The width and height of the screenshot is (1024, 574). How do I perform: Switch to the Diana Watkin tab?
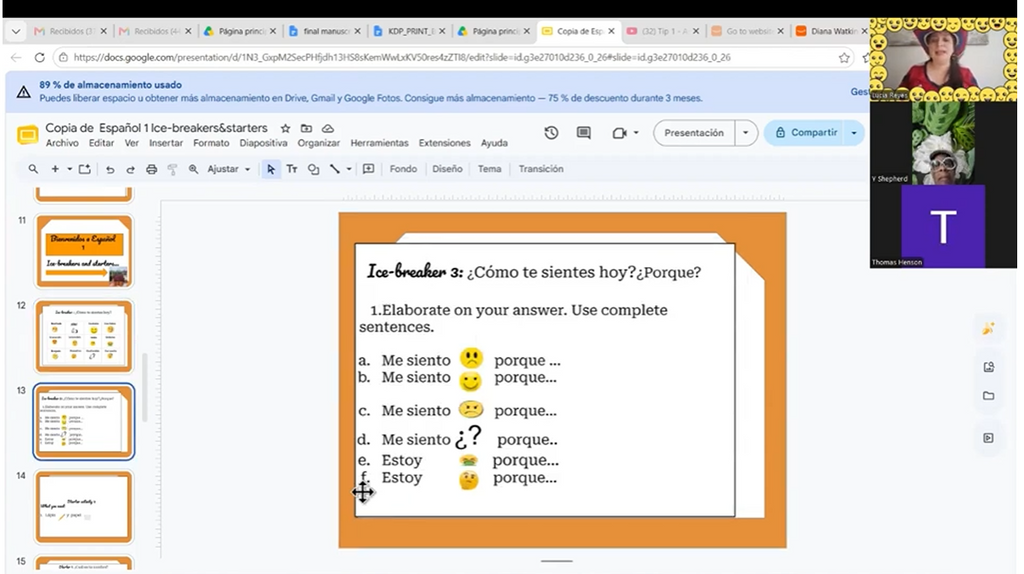click(829, 31)
